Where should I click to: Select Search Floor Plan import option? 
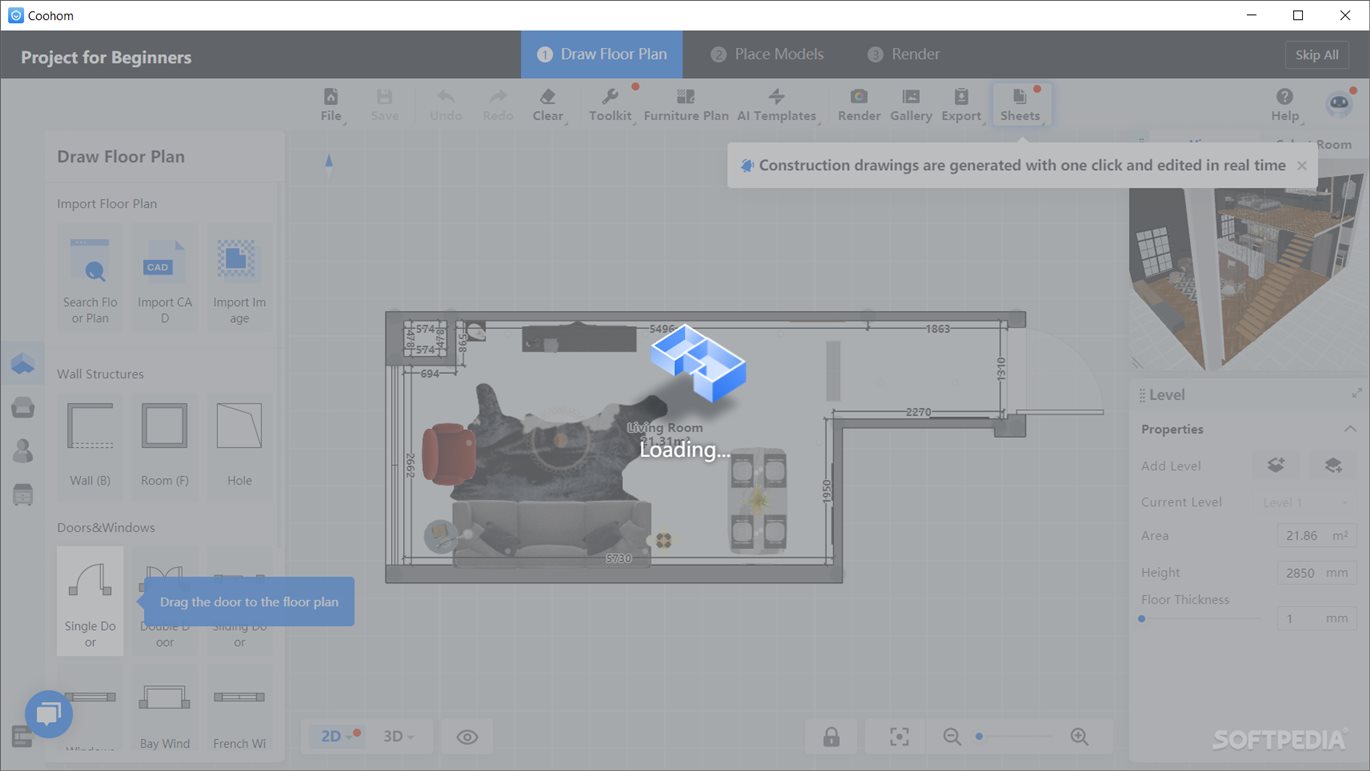point(90,279)
